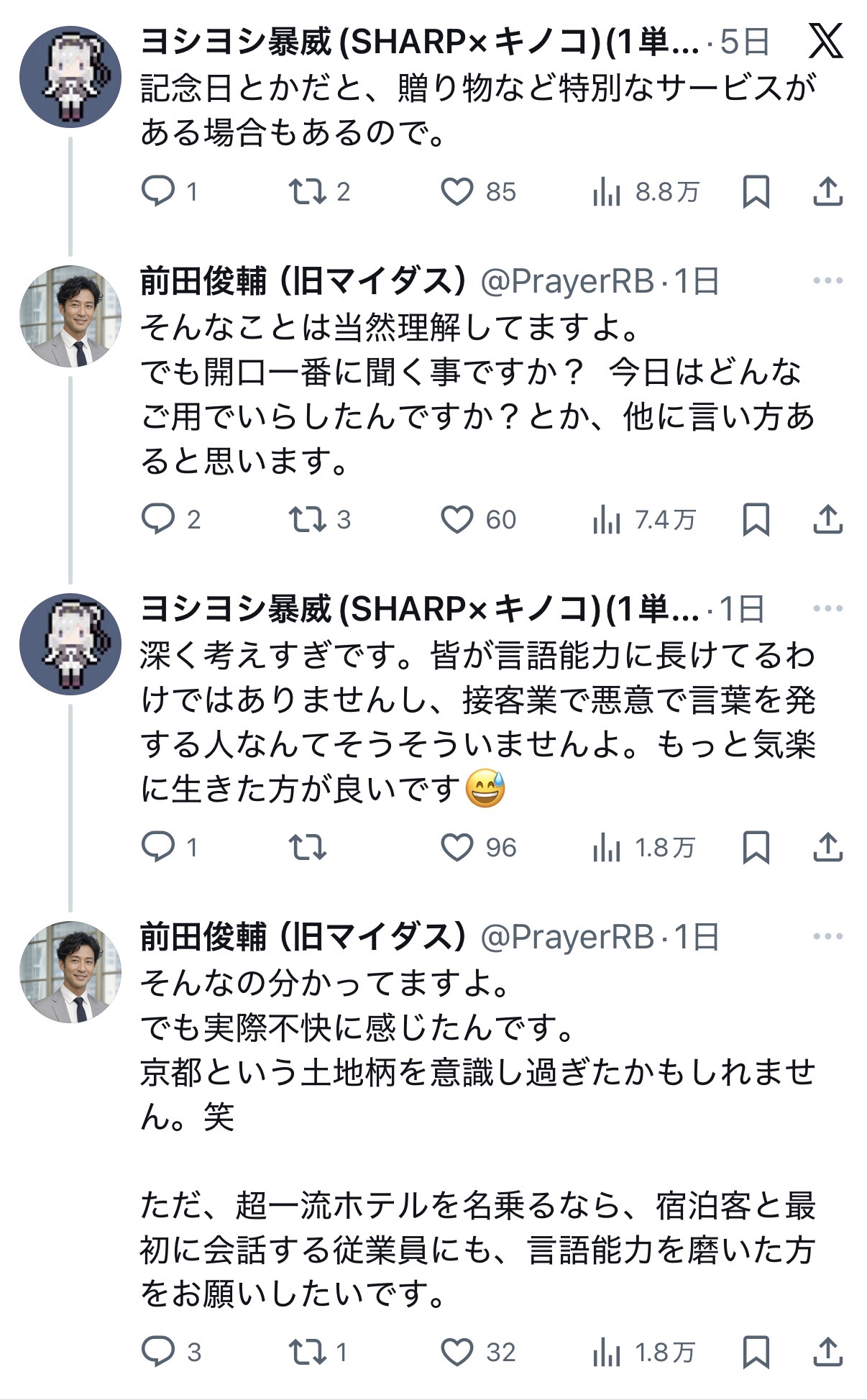Like the tweet with 85 likes
867x1400 pixels.
[x=457, y=191]
